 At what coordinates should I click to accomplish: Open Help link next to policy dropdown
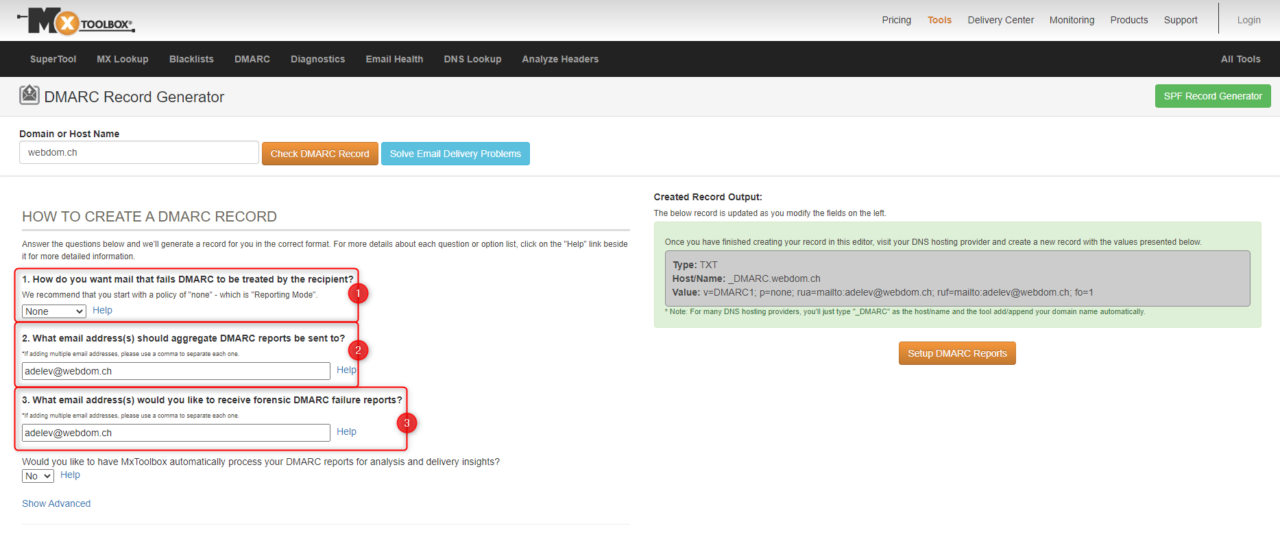102,311
